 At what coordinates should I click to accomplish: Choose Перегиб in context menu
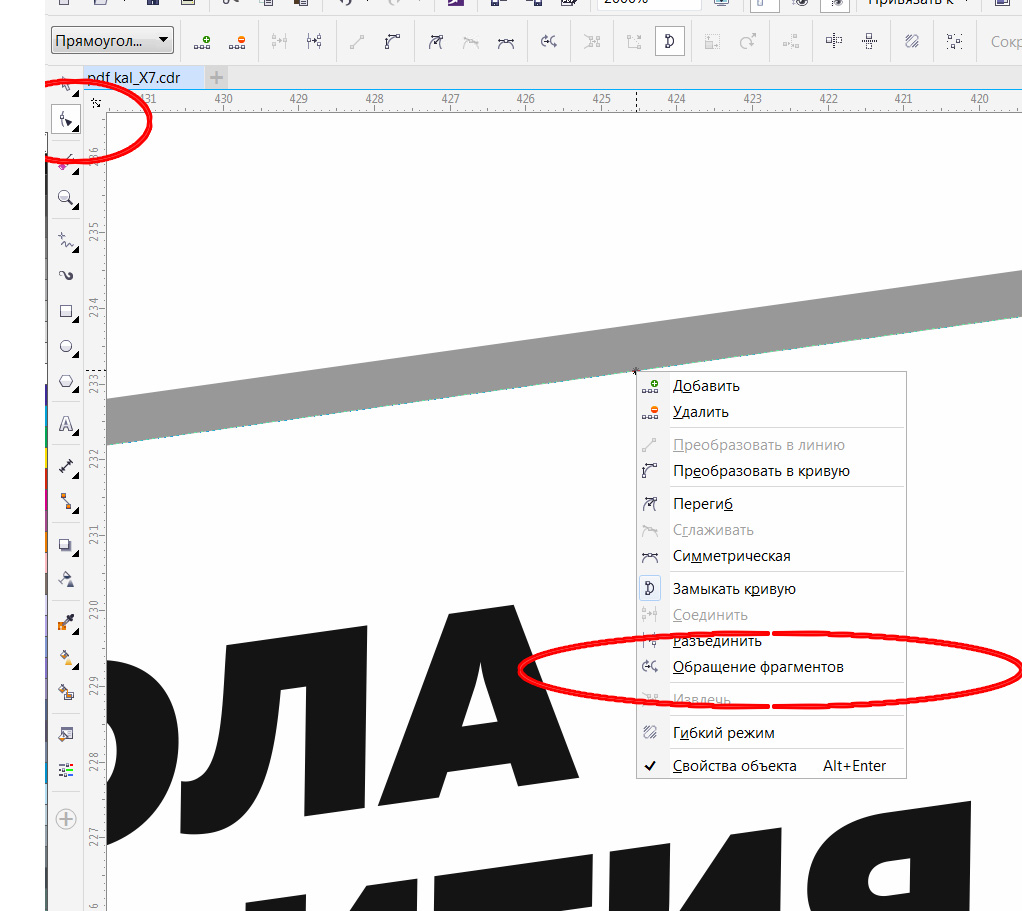coord(771,504)
